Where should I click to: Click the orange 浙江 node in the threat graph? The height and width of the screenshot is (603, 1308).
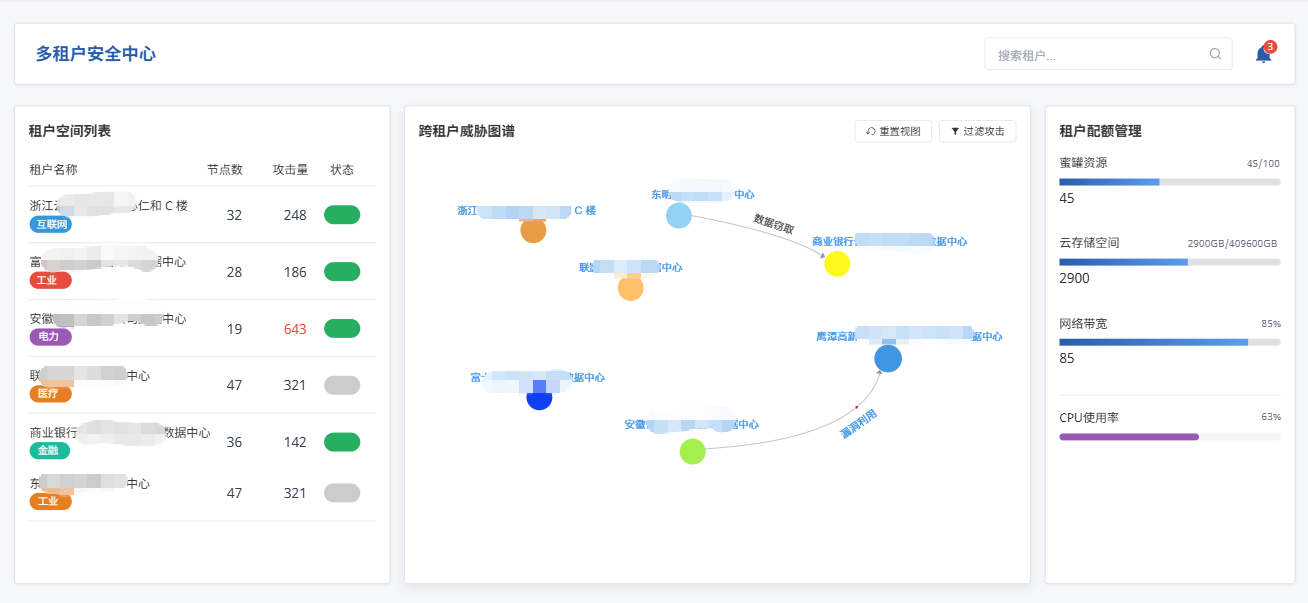click(533, 230)
